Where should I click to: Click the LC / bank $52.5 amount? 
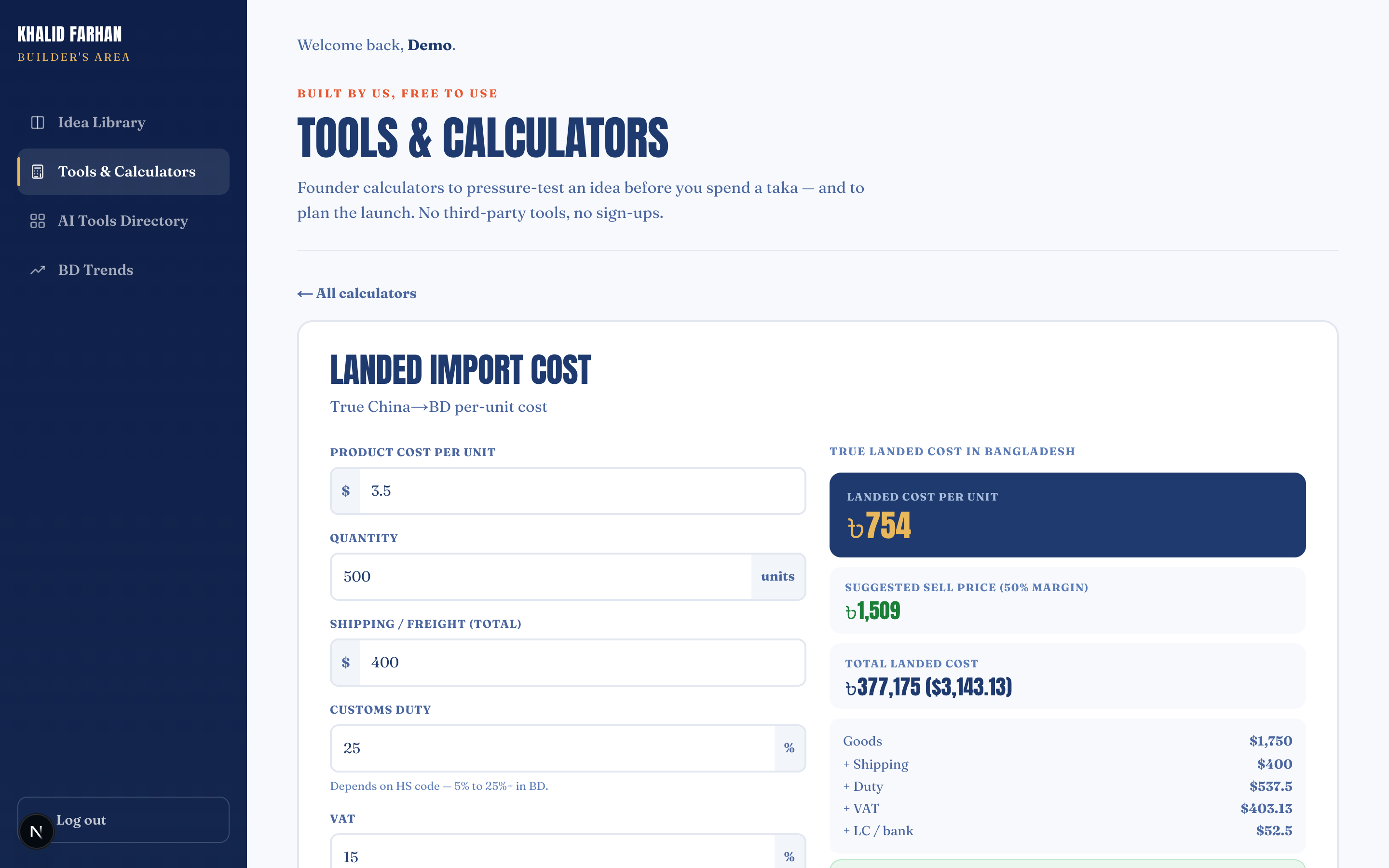click(x=1274, y=831)
